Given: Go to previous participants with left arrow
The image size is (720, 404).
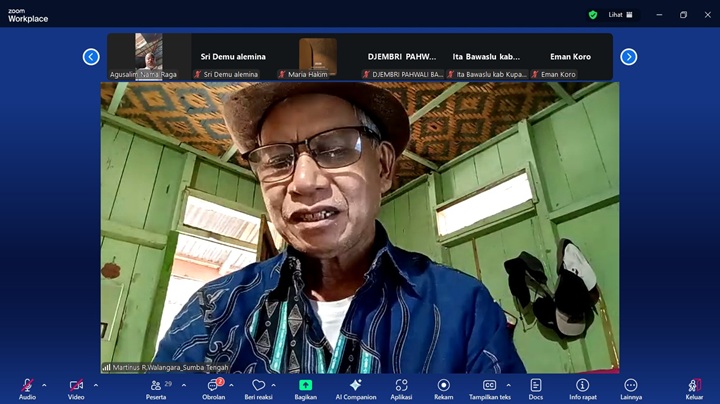Looking at the screenshot, I should 91,57.
